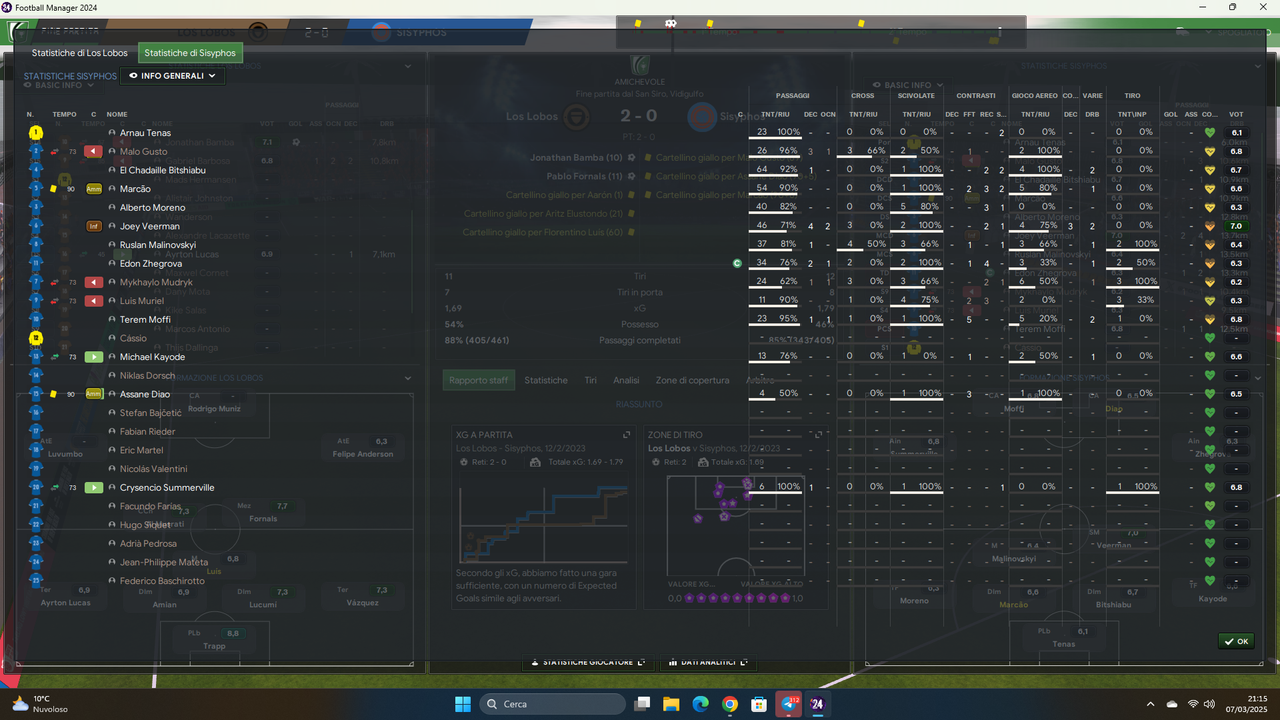1280x720 pixels.
Task: Expand the Zone di tiro panel
Action: coord(819,435)
